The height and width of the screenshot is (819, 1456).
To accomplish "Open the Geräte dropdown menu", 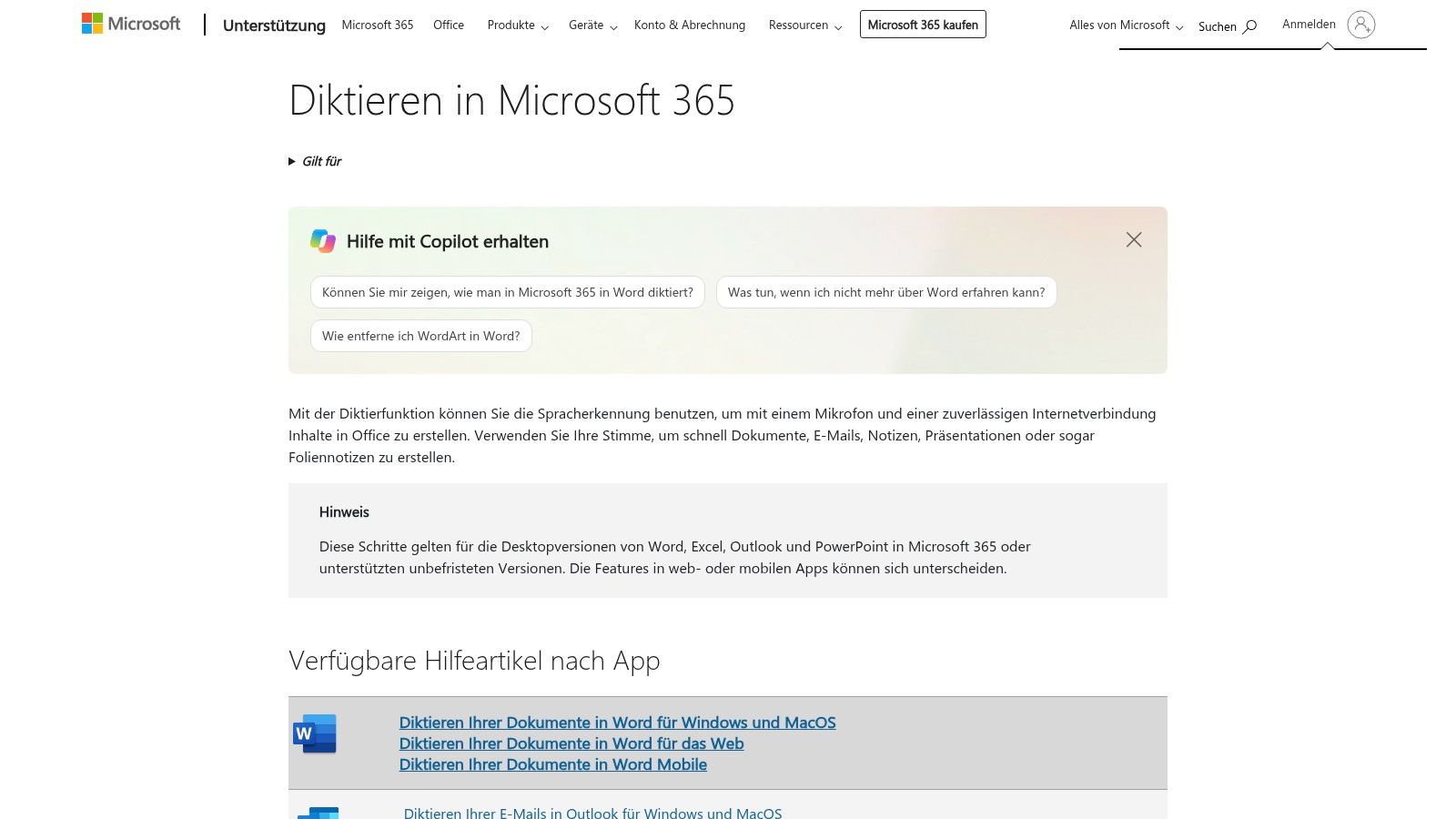I will [593, 25].
